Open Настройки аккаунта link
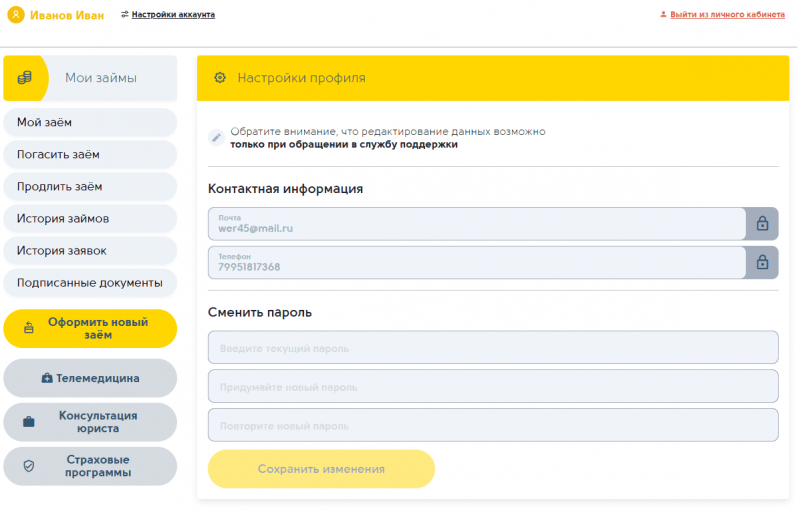Image resolution: width=800 pixels, height=511 pixels. click(173, 14)
